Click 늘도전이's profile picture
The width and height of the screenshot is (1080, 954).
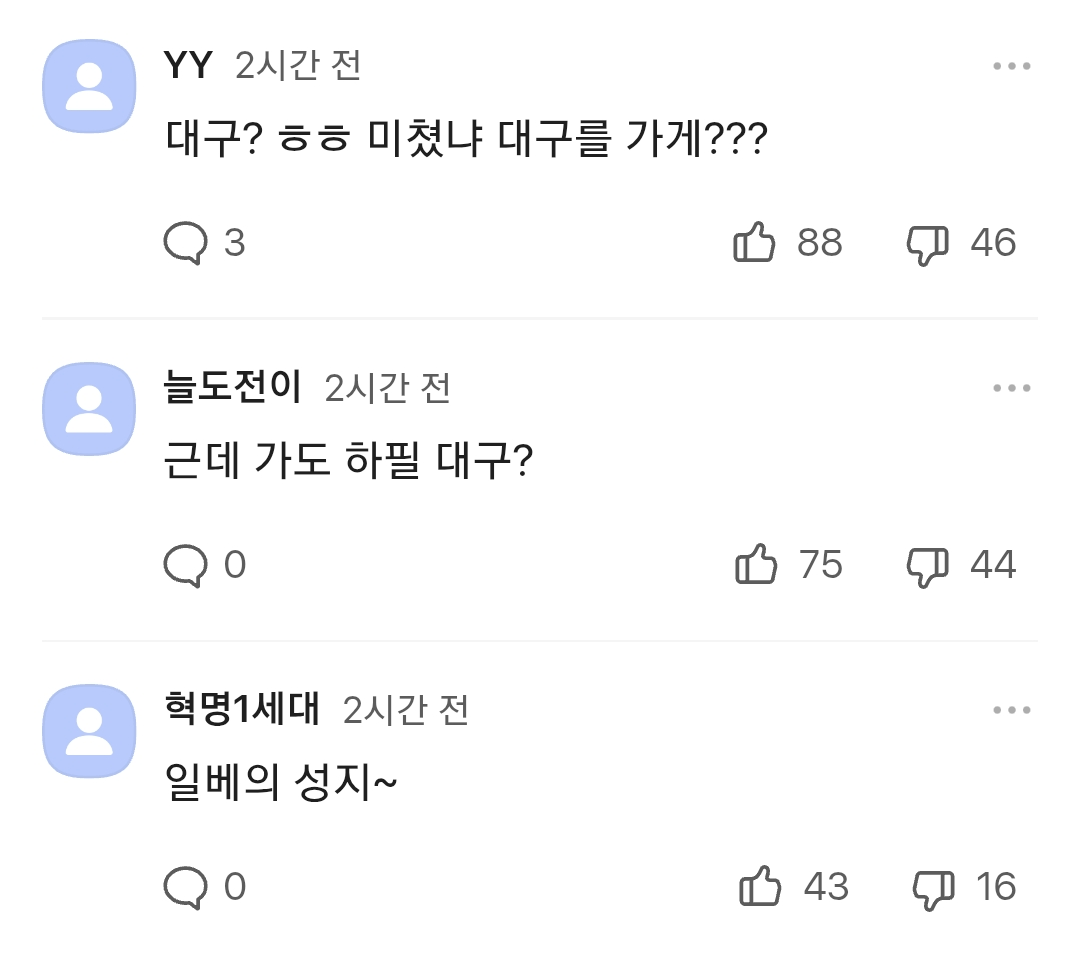pyautogui.click(x=89, y=408)
